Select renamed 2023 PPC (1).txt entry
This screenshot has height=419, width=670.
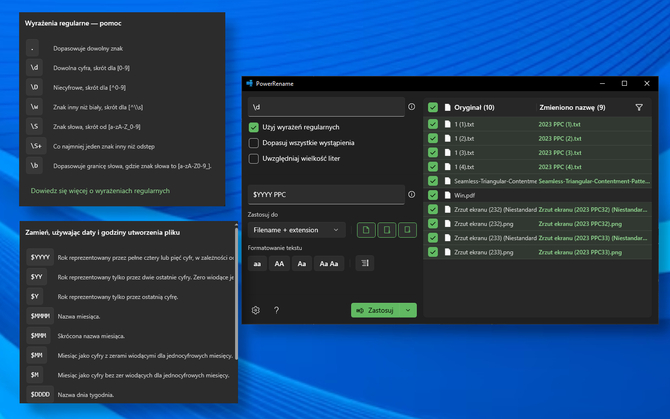[559, 124]
